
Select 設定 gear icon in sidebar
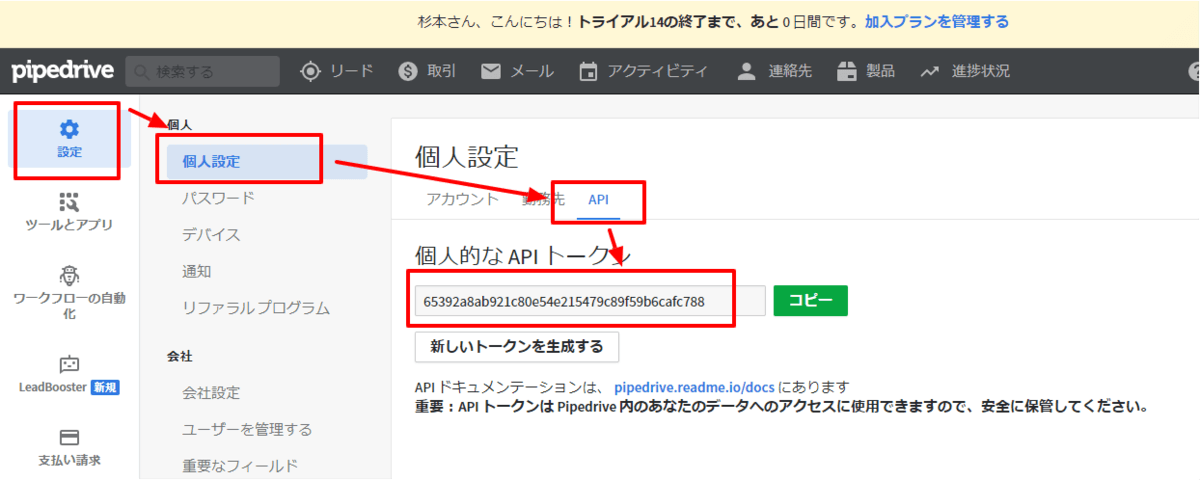point(69,139)
